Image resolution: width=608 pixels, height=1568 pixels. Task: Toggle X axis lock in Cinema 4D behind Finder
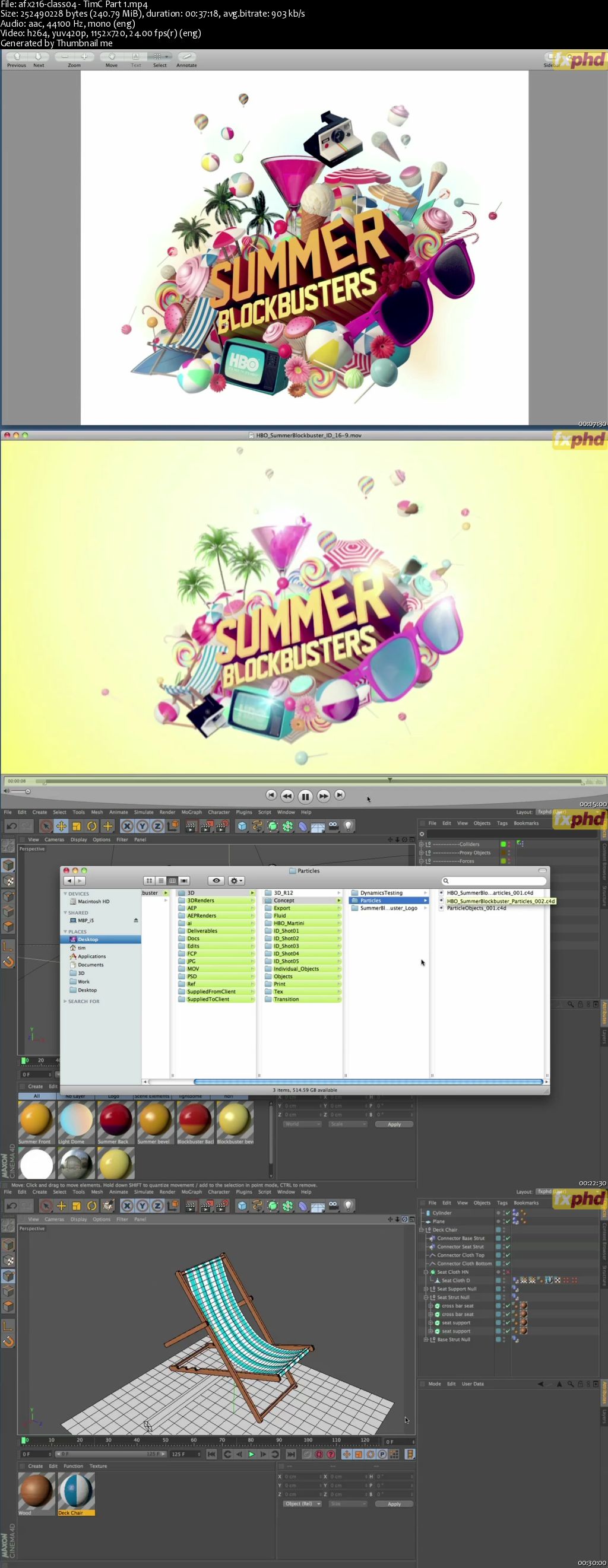point(126,826)
